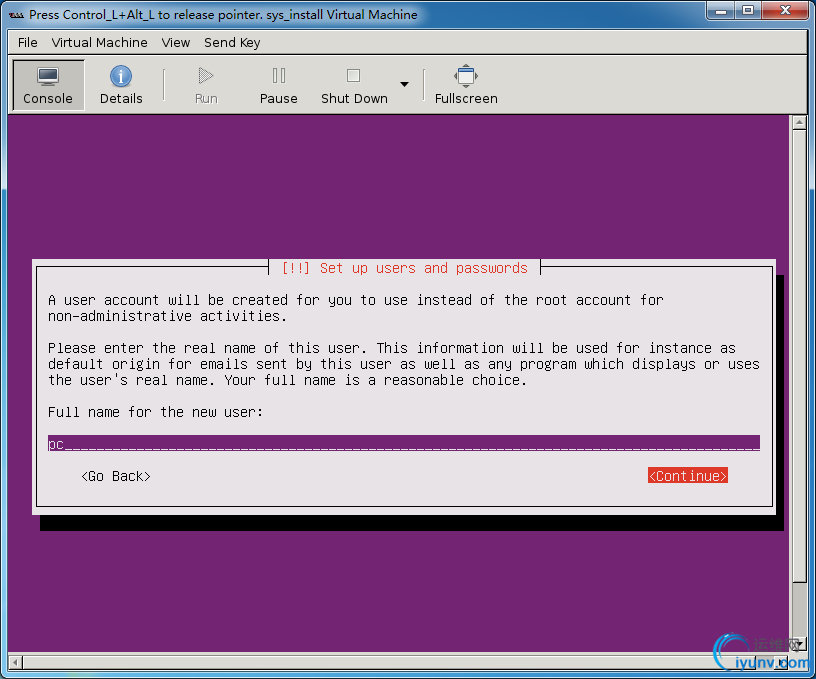This screenshot has height=679, width=816.
Task: Click 'Full name for the new user:' label
Action: coord(155,412)
